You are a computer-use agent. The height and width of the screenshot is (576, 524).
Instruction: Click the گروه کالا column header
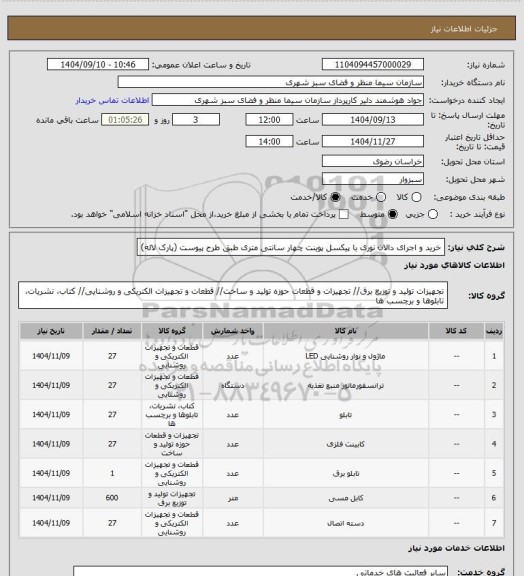[172, 331]
